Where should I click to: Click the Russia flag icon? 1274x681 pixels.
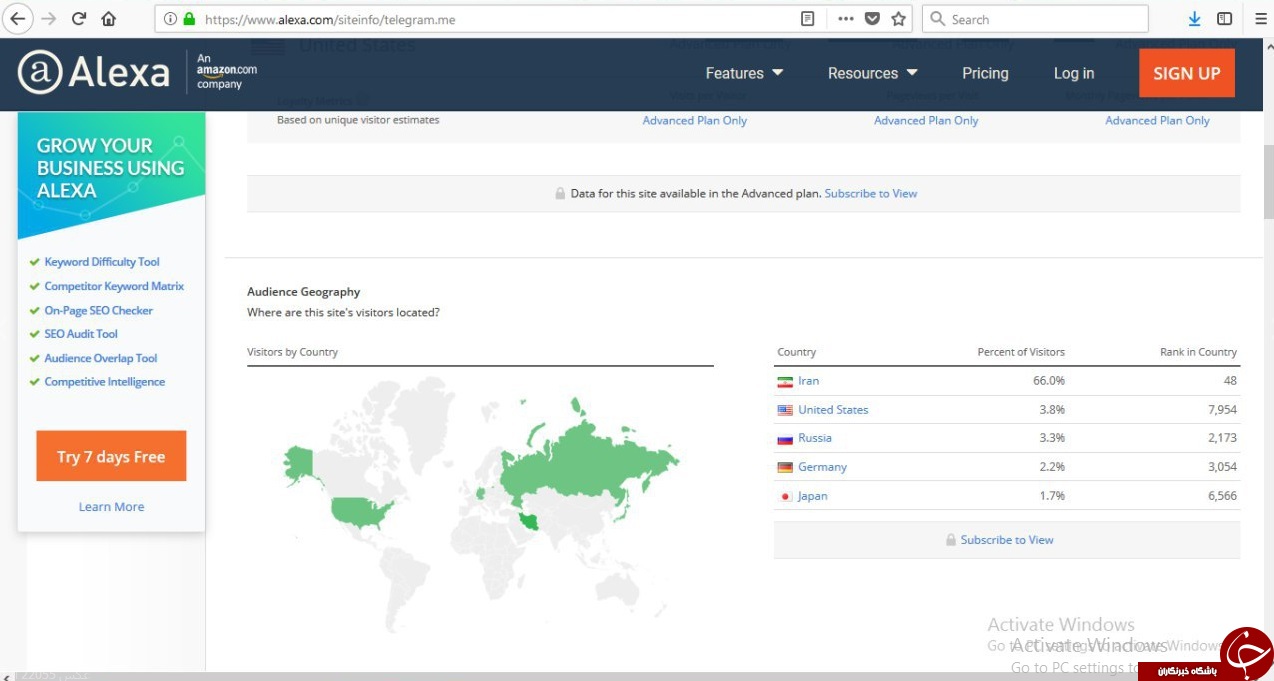(x=785, y=439)
